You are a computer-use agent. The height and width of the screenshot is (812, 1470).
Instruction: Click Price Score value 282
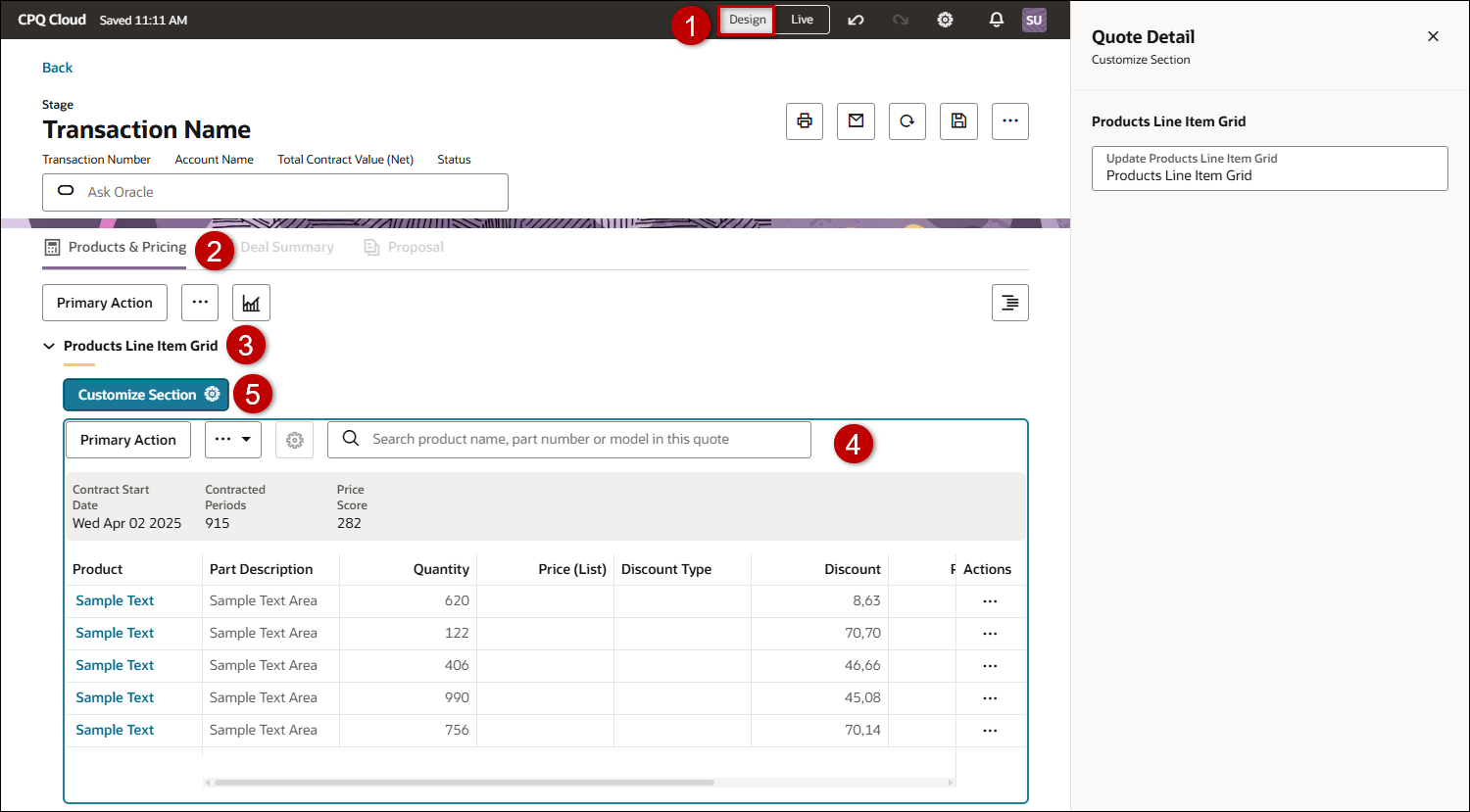coord(349,523)
